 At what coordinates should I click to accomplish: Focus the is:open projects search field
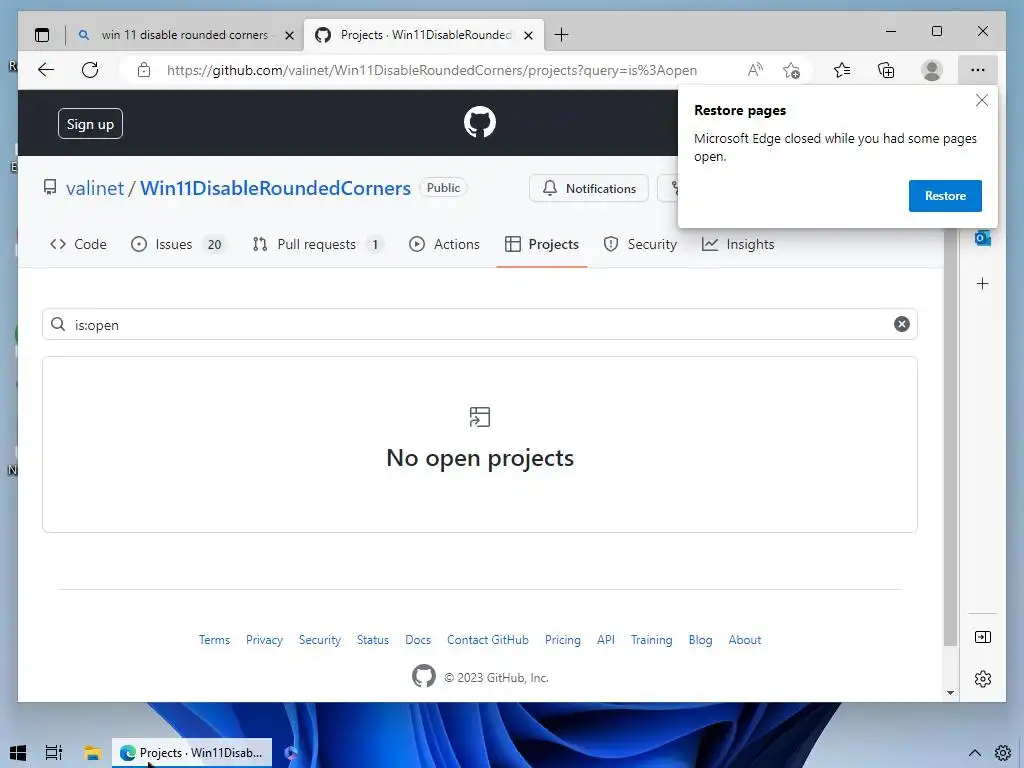(x=479, y=324)
